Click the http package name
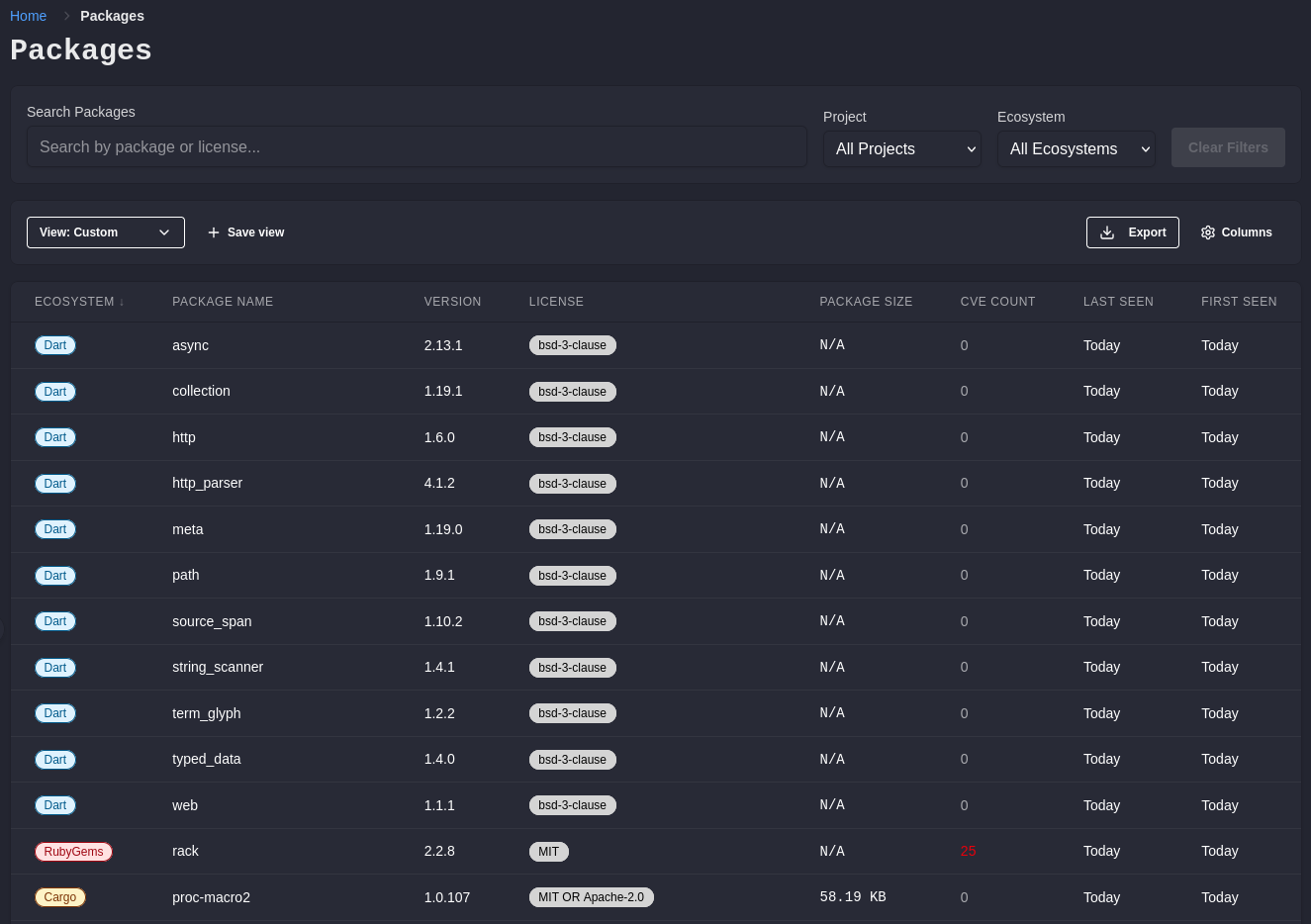This screenshot has height=924, width=1311. 184,437
